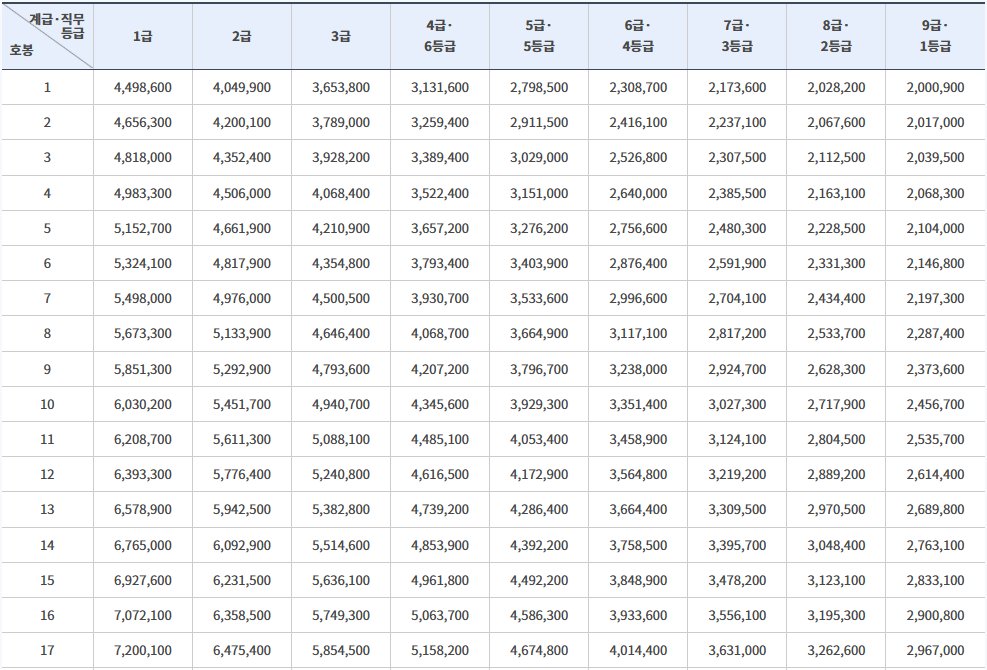
Task: Click the value 2,689,800
Action: [935, 509]
